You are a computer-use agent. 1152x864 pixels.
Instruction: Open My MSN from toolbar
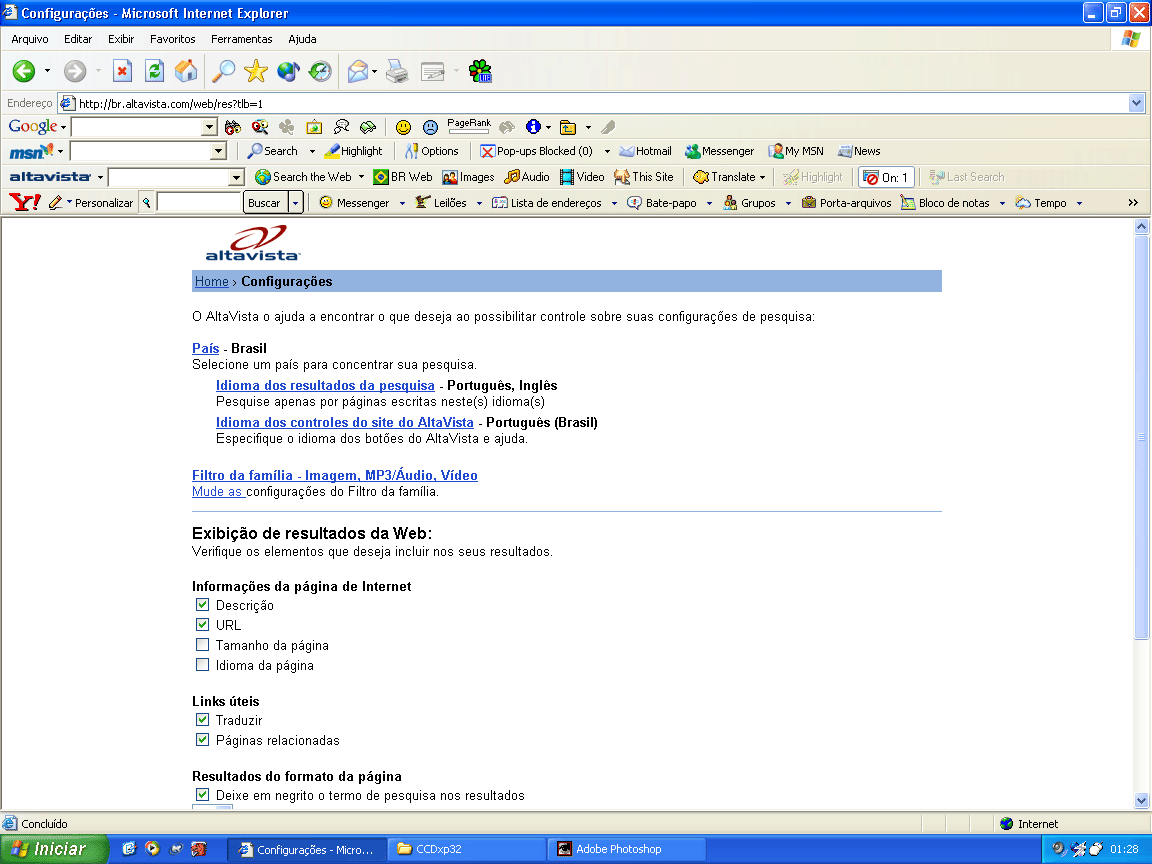pos(796,151)
